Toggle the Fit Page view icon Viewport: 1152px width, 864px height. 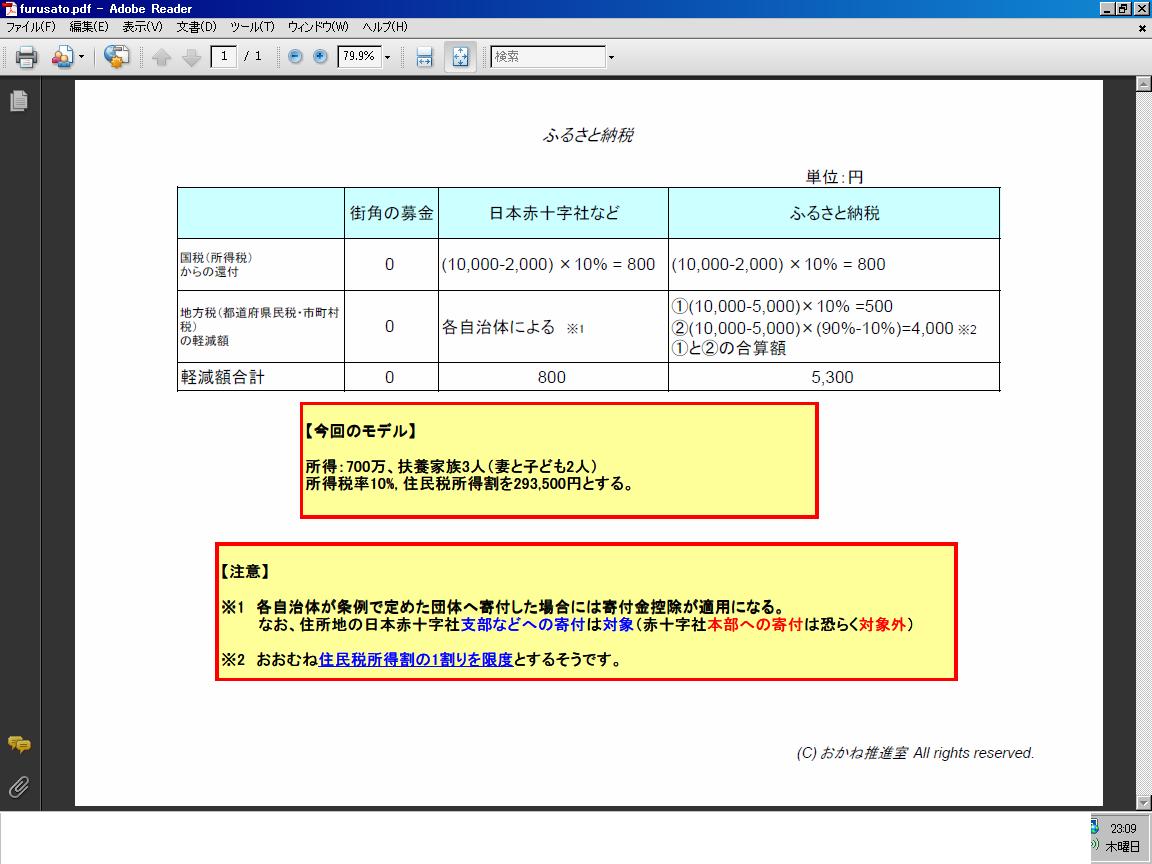[461, 57]
